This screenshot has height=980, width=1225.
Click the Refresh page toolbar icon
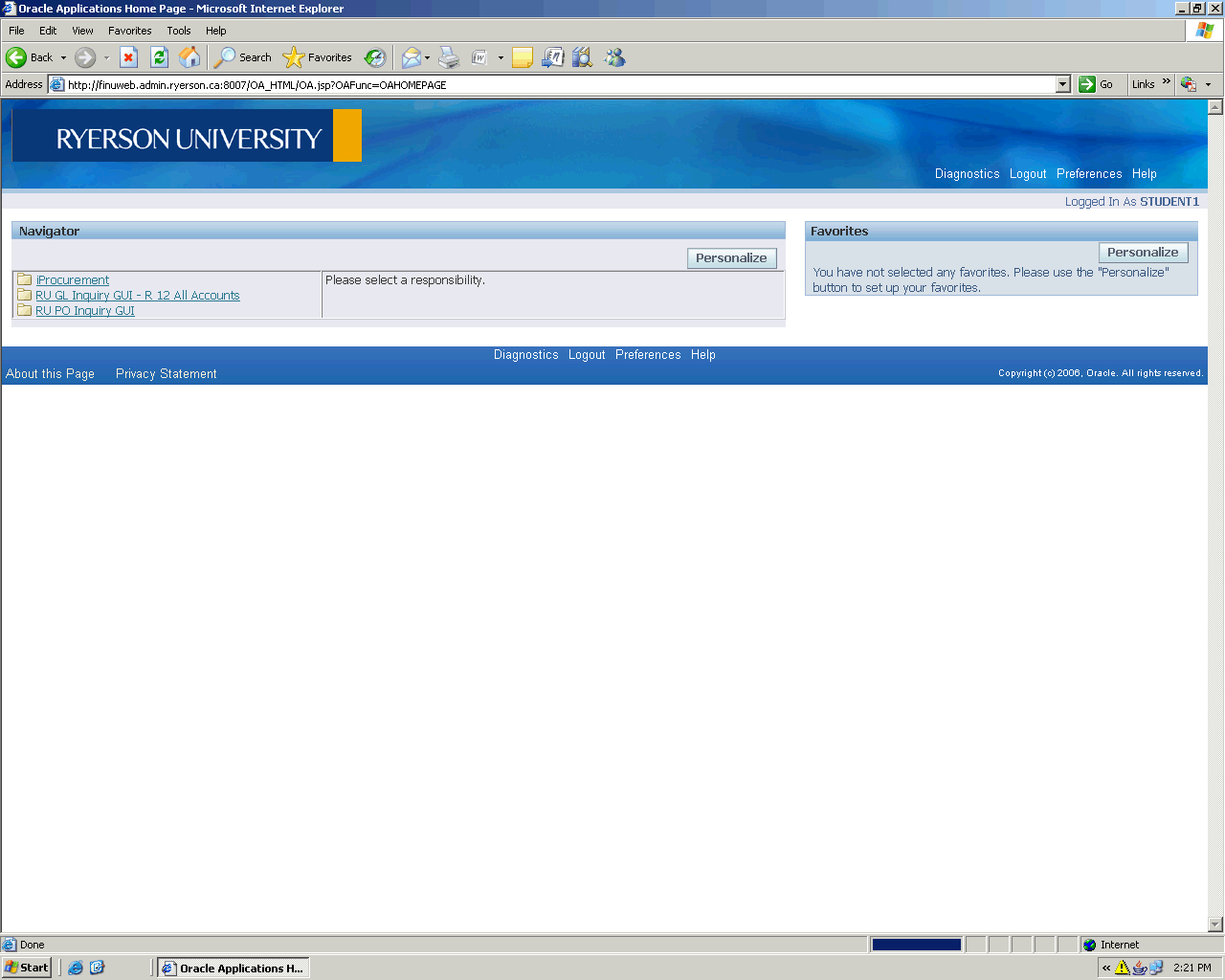click(160, 57)
